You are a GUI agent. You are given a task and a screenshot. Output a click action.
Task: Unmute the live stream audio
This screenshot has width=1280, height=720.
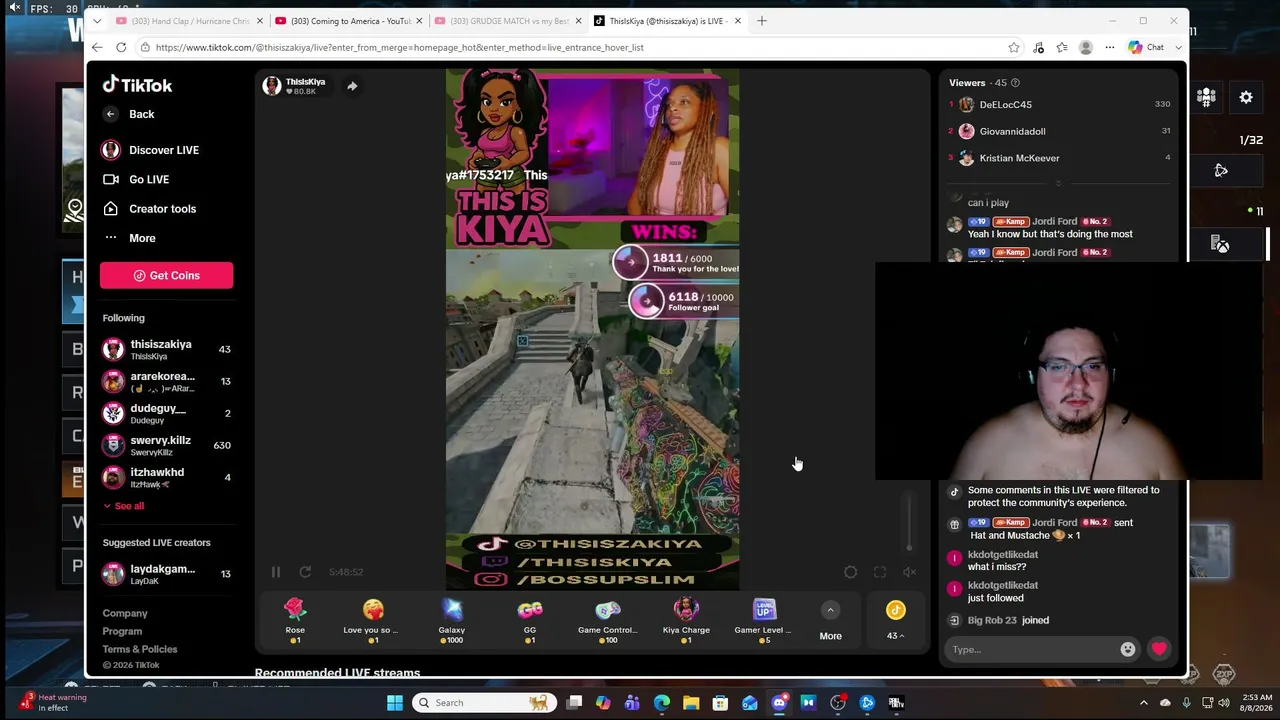coord(909,572)
